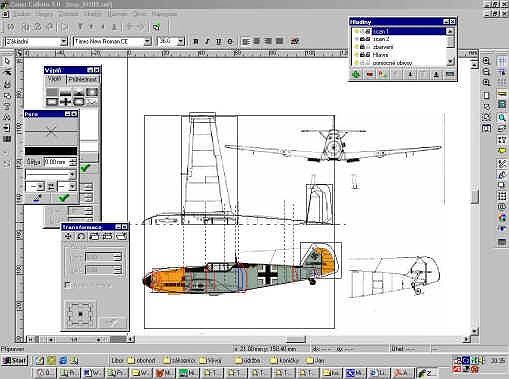Tick the checkbox in Transformace panel
This screenshot has height=379, width=509.
[67, 285]
